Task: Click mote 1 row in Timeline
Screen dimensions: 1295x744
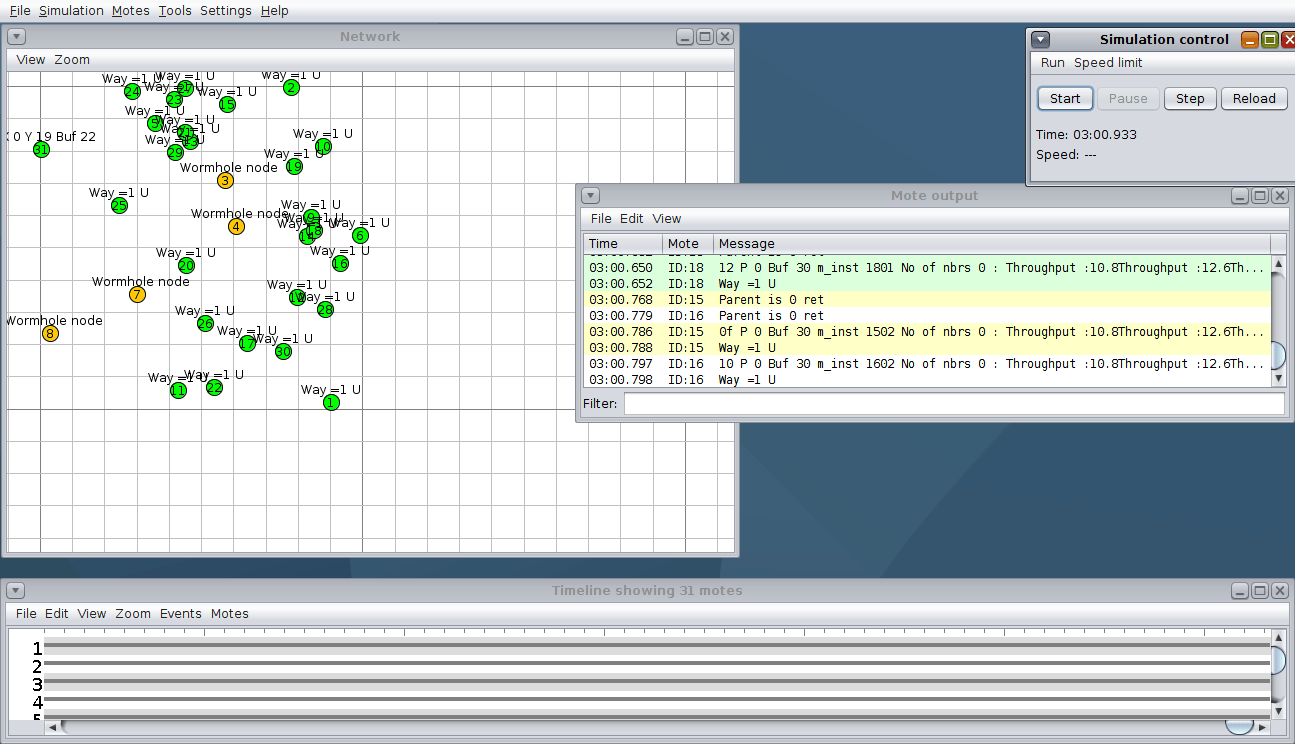Action: coord(657,648)
